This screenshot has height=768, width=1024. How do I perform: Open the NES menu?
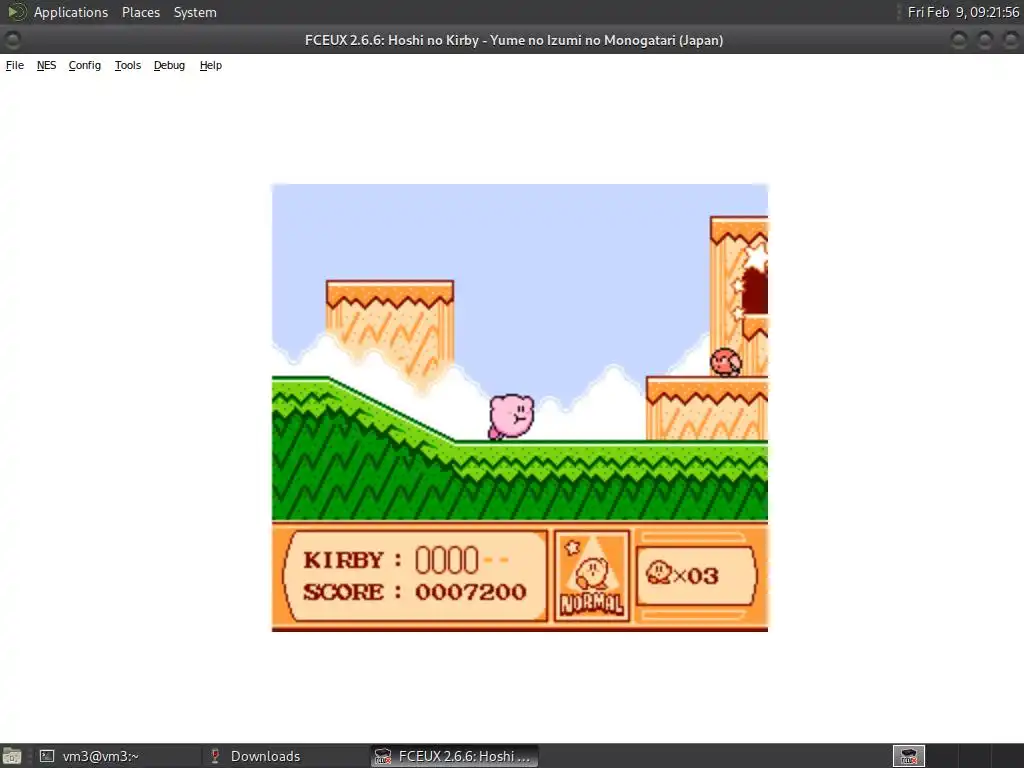pyautogui.click(x=46, y=65)
